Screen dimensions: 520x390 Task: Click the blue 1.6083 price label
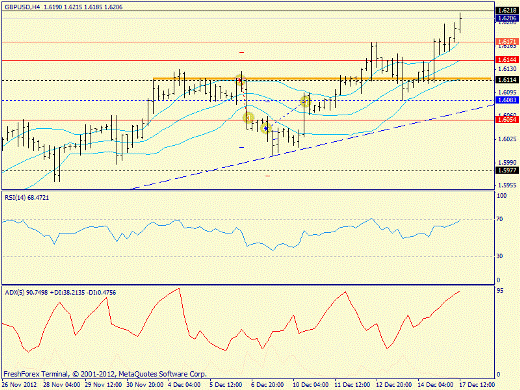pos(507,100)
